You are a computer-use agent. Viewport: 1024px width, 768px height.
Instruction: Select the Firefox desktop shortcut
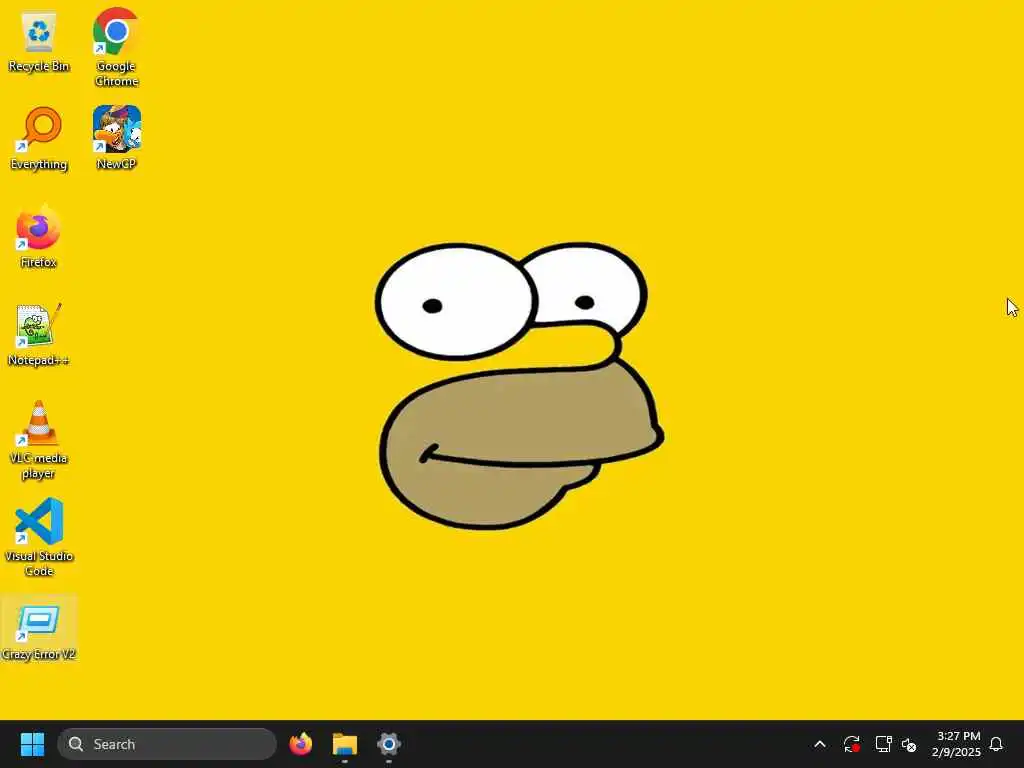click(x=39, y=236)
